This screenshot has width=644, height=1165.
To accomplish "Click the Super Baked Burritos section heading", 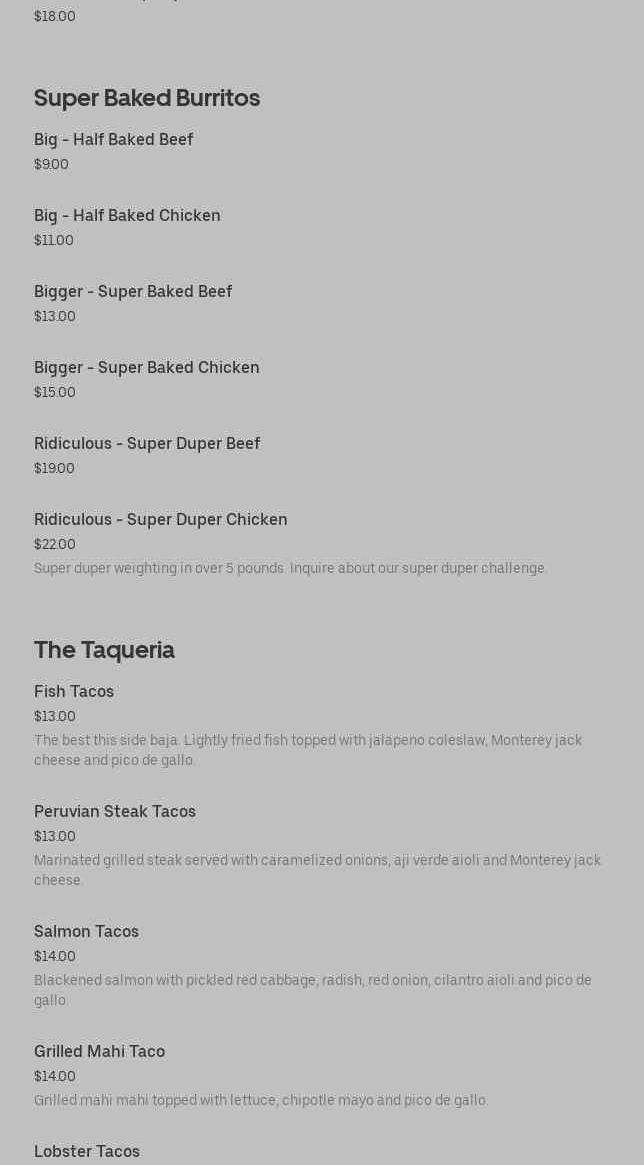I will pos(147,98).
